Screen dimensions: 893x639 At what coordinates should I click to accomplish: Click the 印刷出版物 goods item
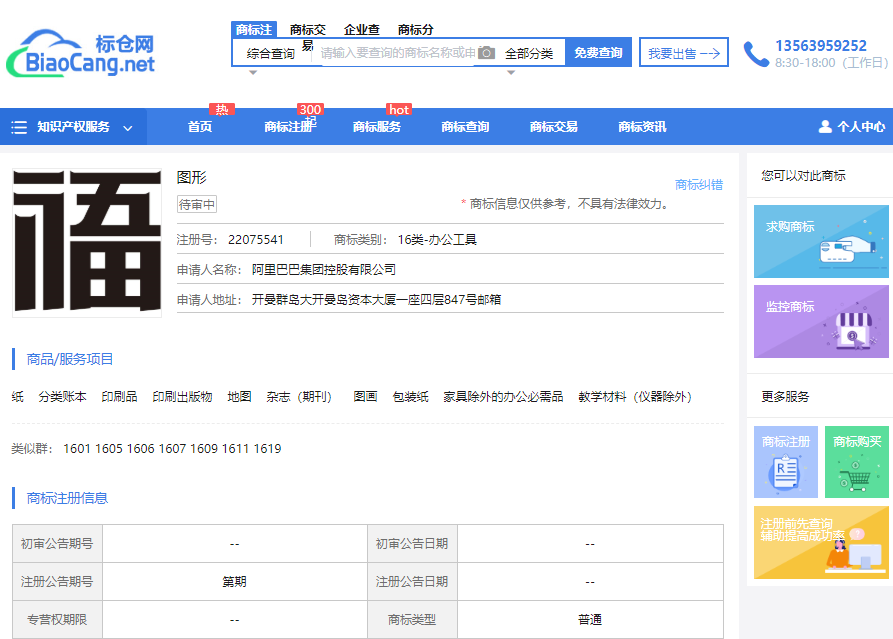click(182, 397)
